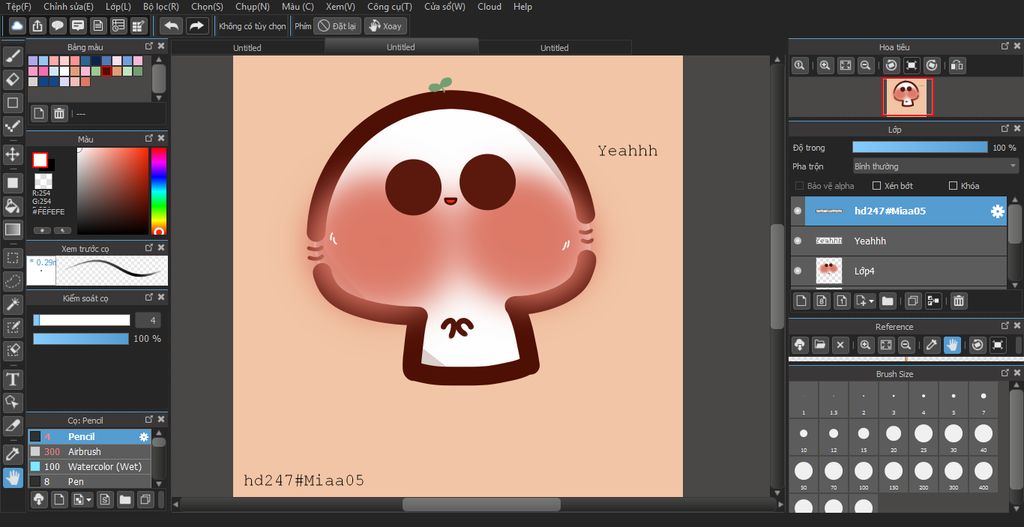Open add-brush dropdown in brush panel
The image size is (1024, 527).
click(89, 500)
